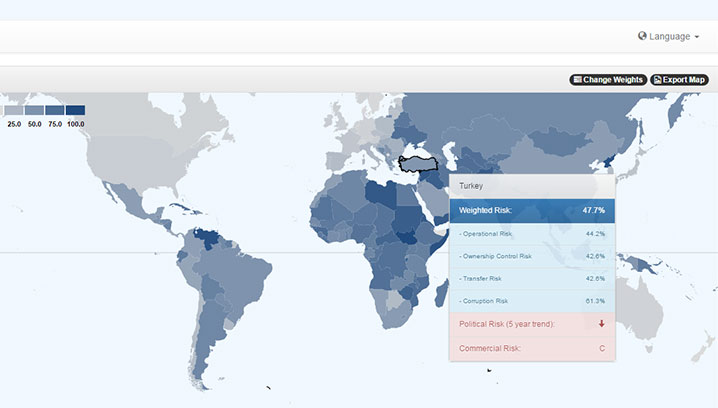The image size is (718, 408).
Task: Select the 75.0 legend color swatch
Action: [x=54, y=110]
